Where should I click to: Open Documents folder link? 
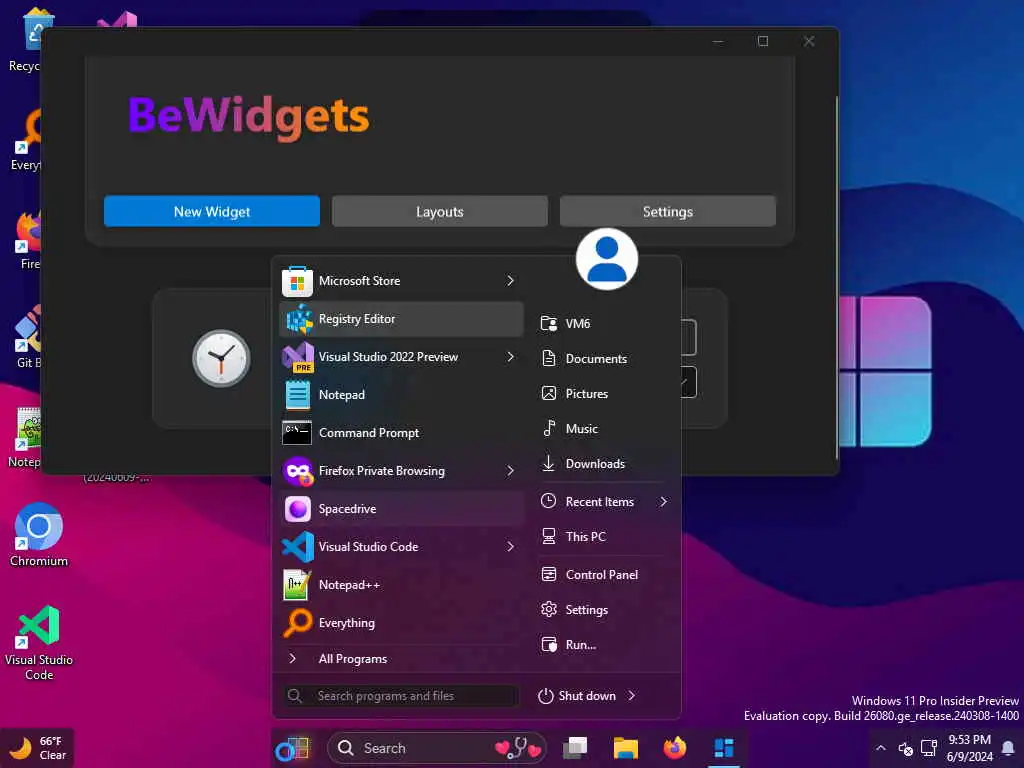(603, 359)
